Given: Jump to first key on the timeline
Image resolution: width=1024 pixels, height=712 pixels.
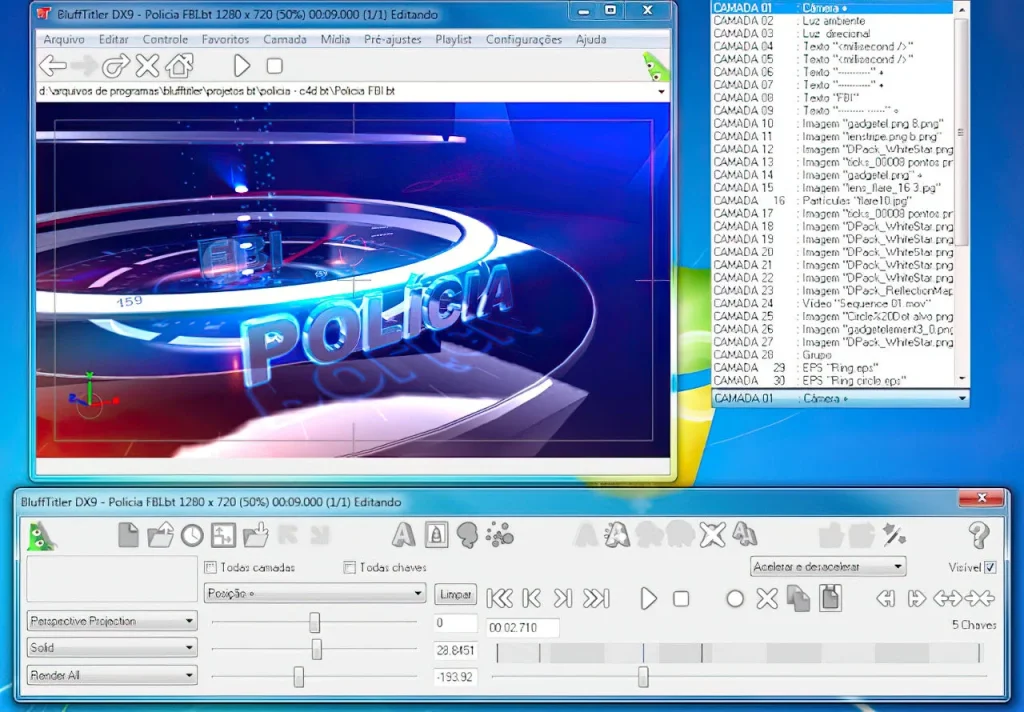Looking at the screenshot, I should tap(500, 599).
